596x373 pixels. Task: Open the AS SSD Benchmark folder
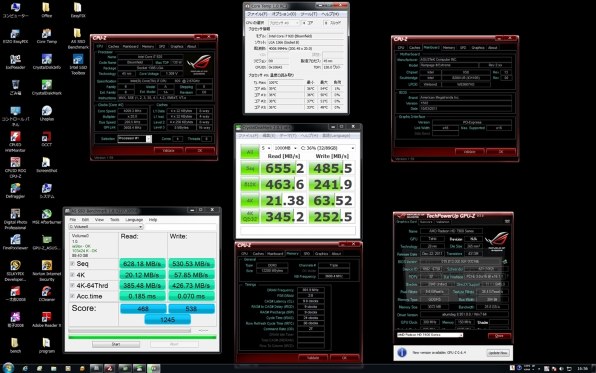[x=78, y=38]
